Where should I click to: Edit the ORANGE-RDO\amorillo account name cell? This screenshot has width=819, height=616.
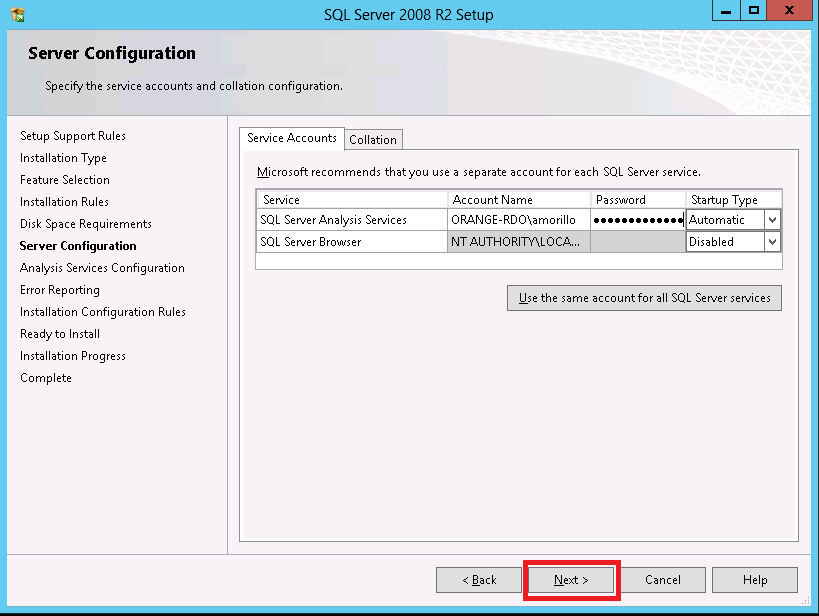(519, 220)
